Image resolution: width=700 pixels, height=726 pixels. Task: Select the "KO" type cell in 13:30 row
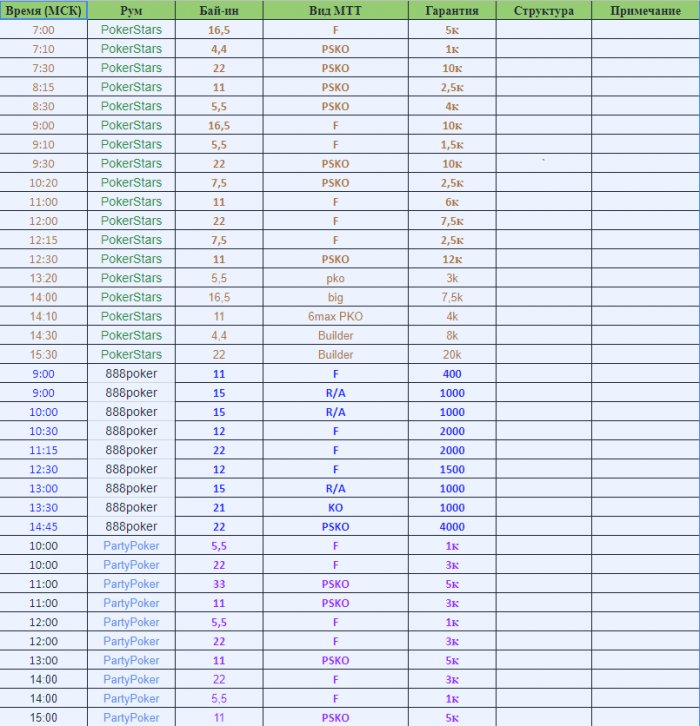coord(336,507)
